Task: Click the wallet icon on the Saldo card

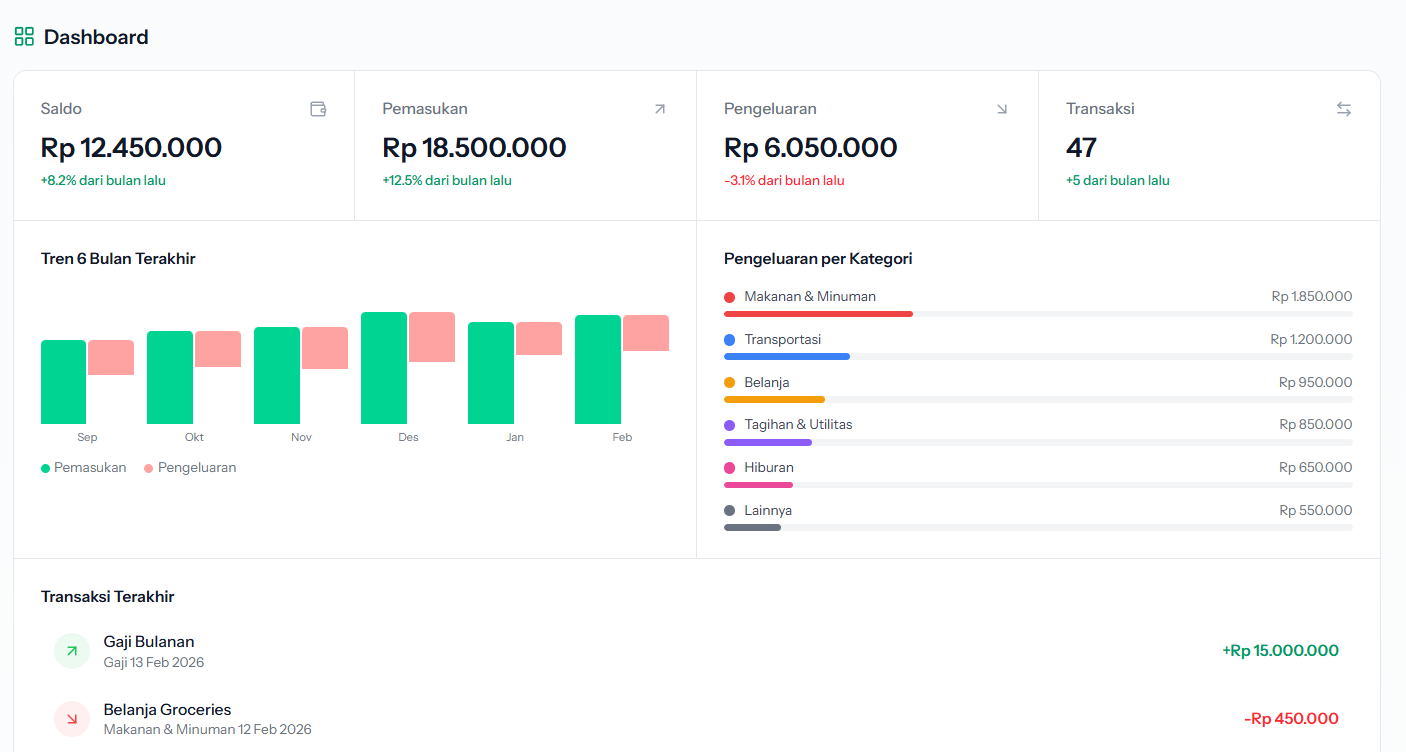Action: [318, 109]
